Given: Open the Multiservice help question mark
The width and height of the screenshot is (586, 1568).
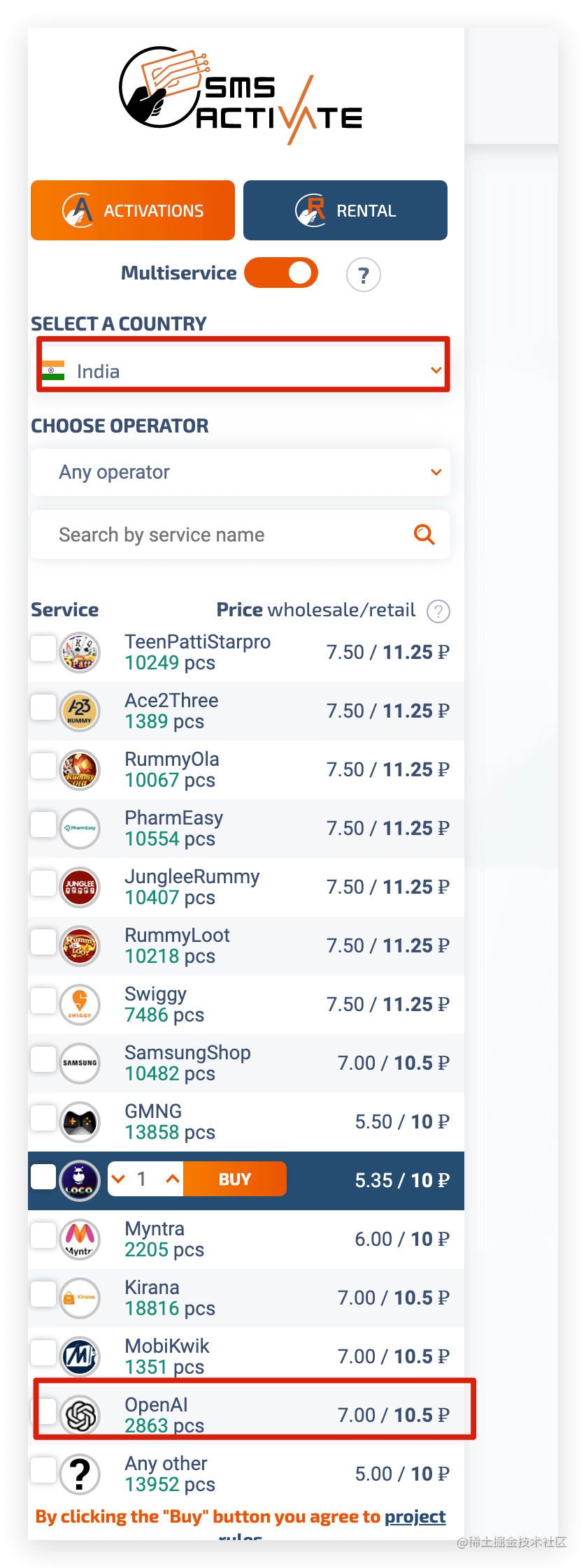Looking at the screenshot, I should pyautogui.click(x=363, y=275).
